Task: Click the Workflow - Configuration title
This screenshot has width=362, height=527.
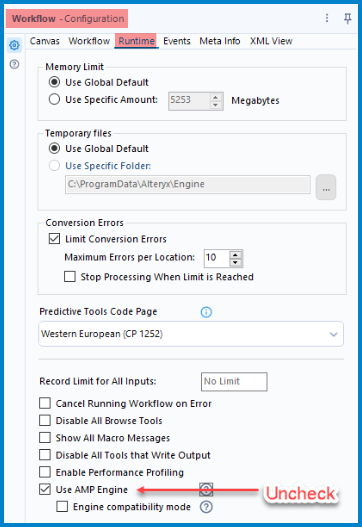Action: coord(68,18)
